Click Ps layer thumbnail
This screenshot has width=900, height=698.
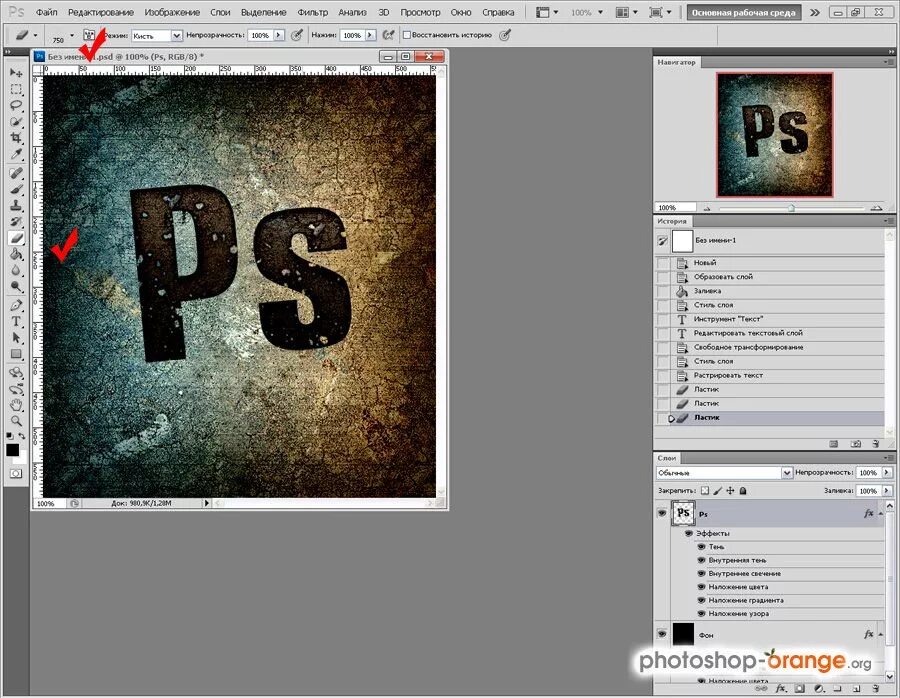(x=683, y=513)
